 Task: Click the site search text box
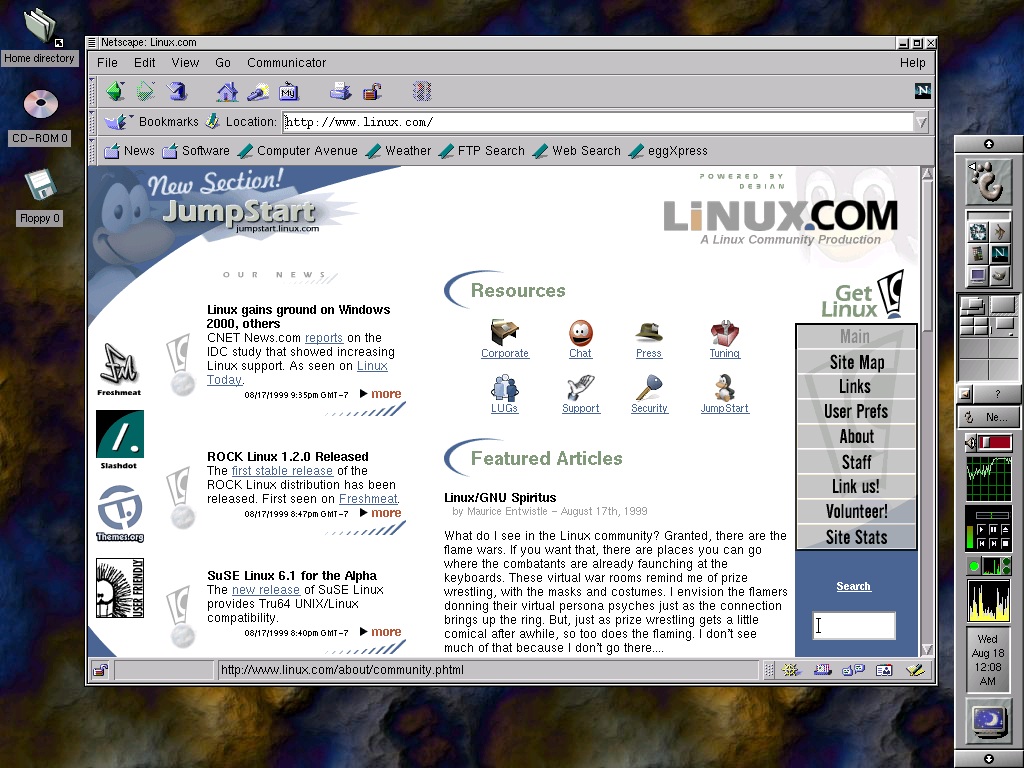point(854,625)
